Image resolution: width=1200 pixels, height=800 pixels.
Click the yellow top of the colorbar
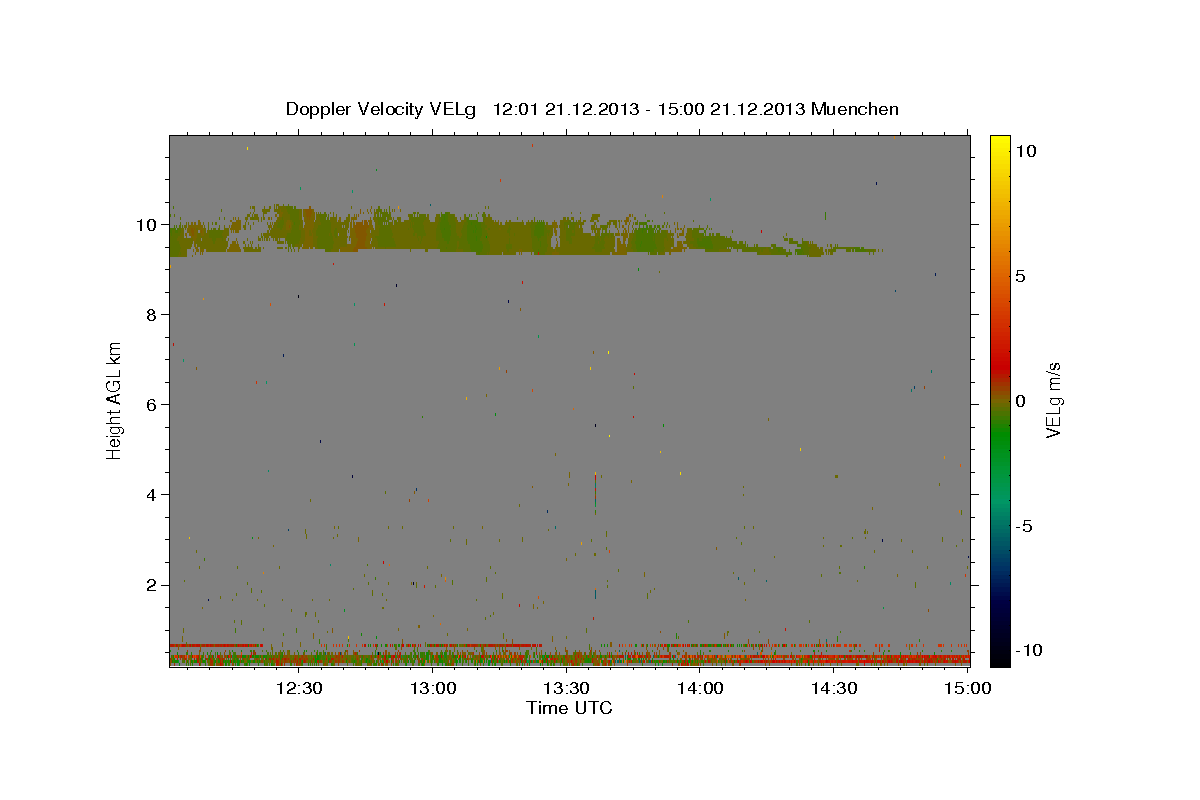(x=999, y=145)
